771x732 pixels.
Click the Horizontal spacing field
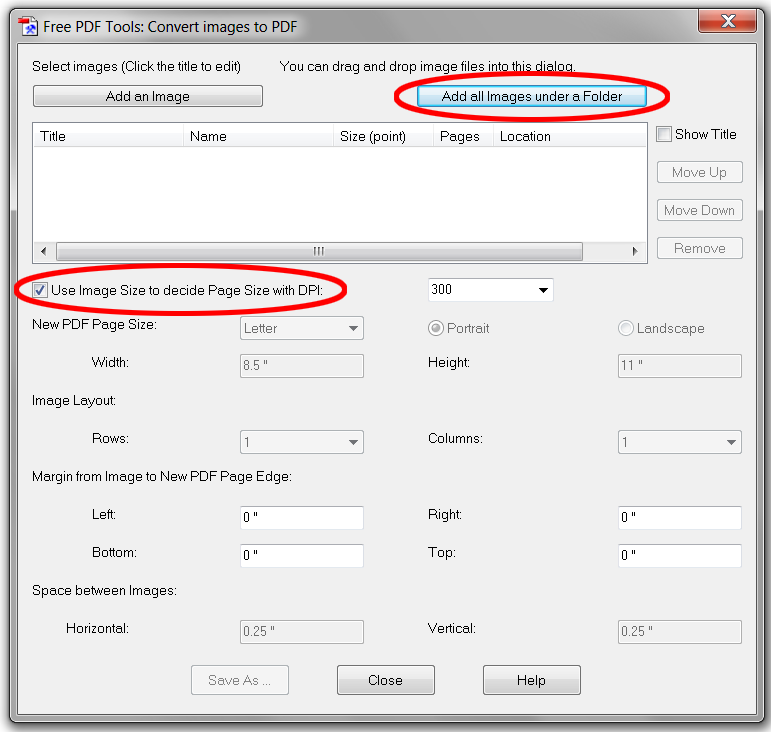pyautogui.click(x=301, y=632)
